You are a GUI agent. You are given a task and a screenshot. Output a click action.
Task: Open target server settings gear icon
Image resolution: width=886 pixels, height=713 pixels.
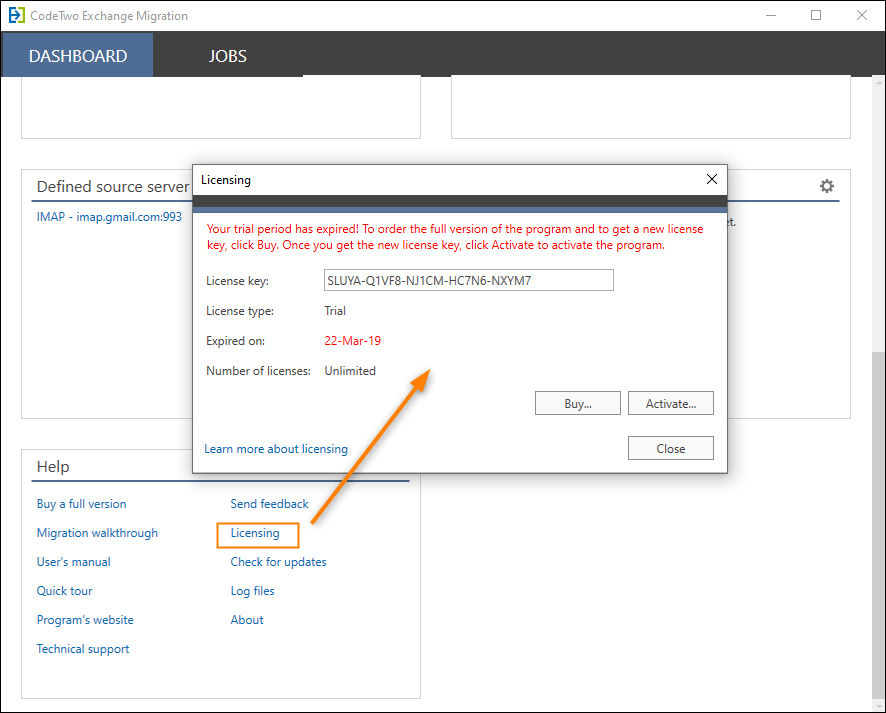pos(827,186)
